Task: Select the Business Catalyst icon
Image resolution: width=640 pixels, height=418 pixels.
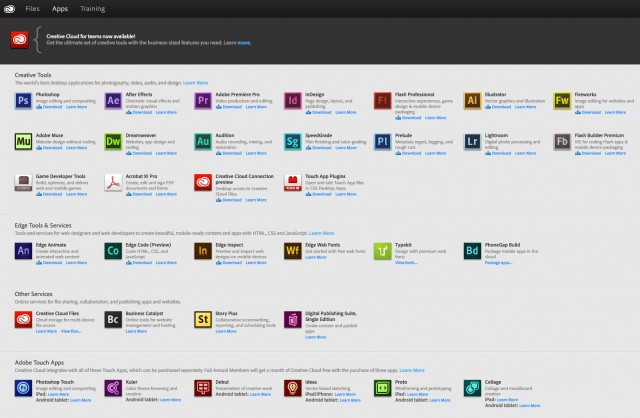Action: pyautogui.click(x=114, y=320)
